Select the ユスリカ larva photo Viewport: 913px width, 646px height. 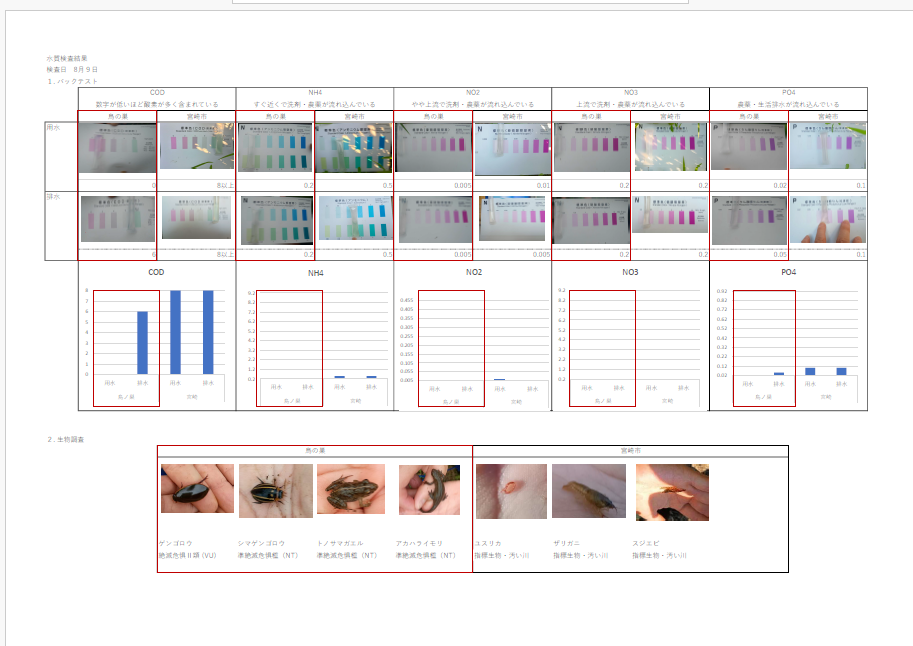(x=511, y=490)
